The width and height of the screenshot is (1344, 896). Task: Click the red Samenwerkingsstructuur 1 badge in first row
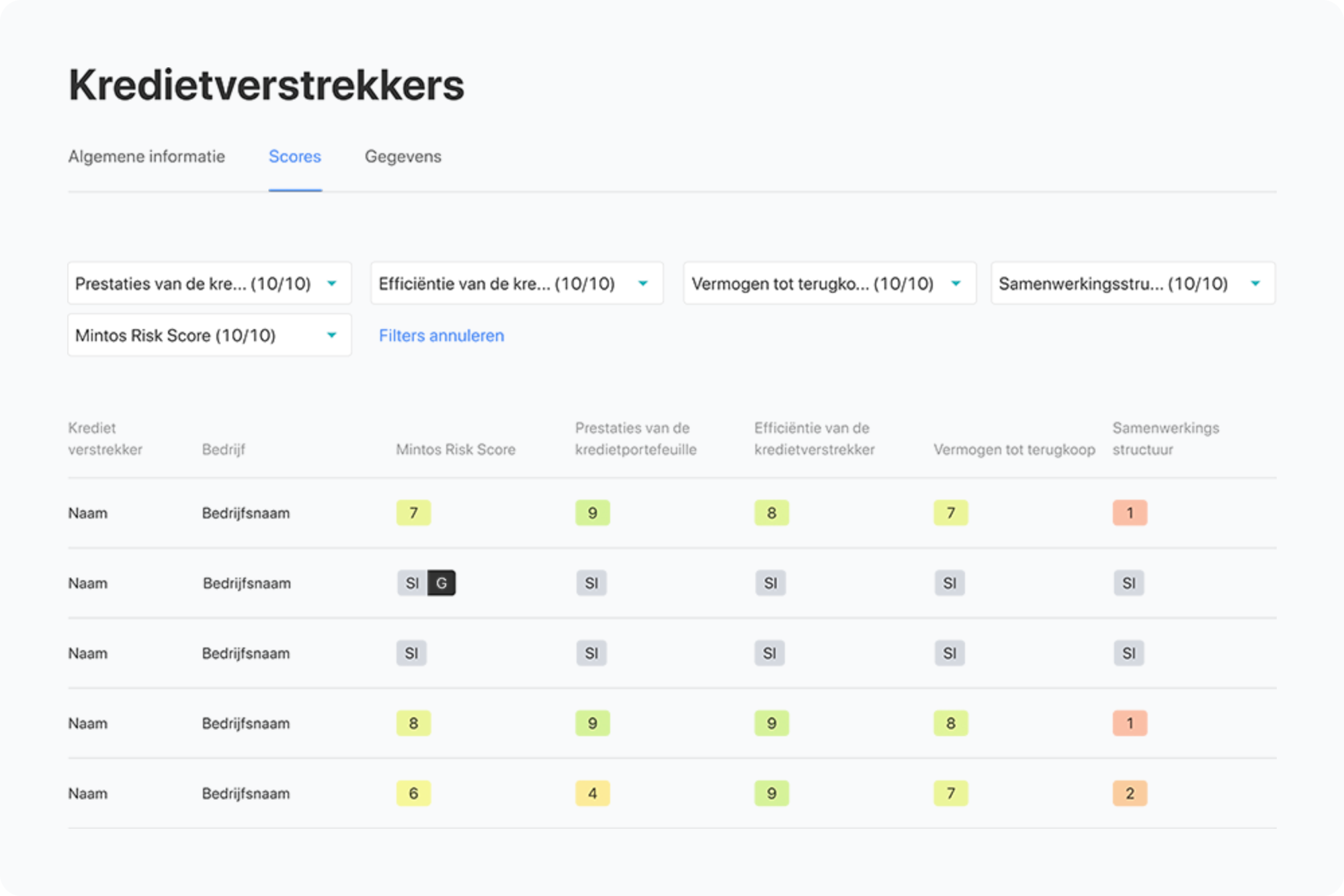click(x=1130, y=513)
